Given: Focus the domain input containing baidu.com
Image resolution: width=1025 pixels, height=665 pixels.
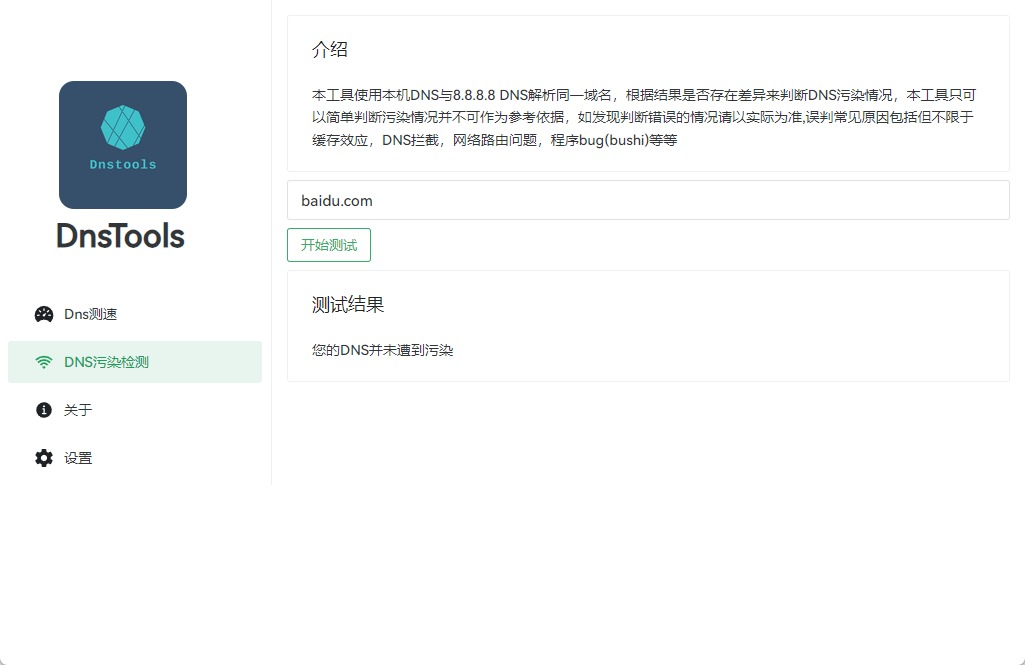Looking at the screenshot, I should tap(648, 200).
